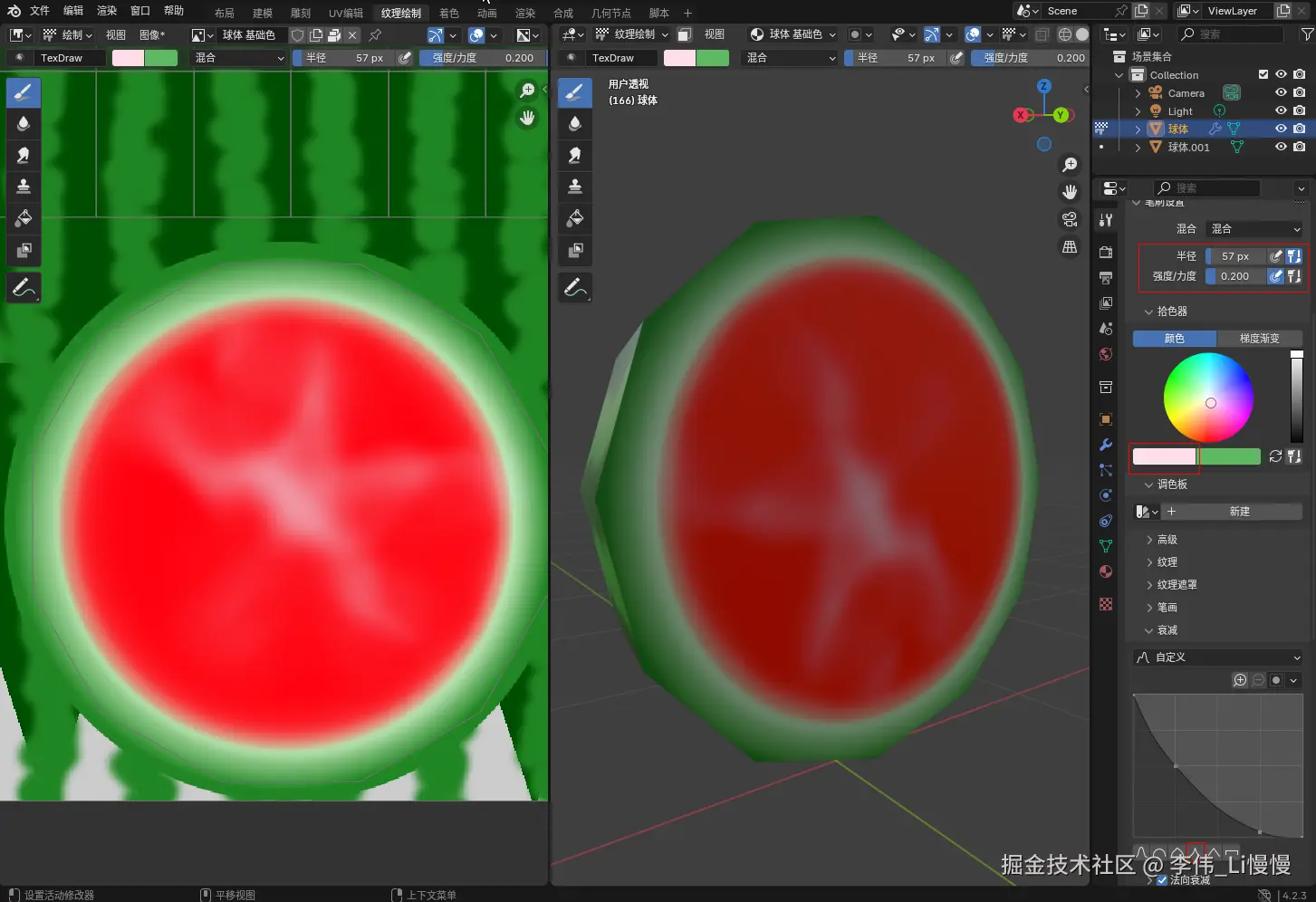Expand Camera in outliner tree

tap(1138, 93)
